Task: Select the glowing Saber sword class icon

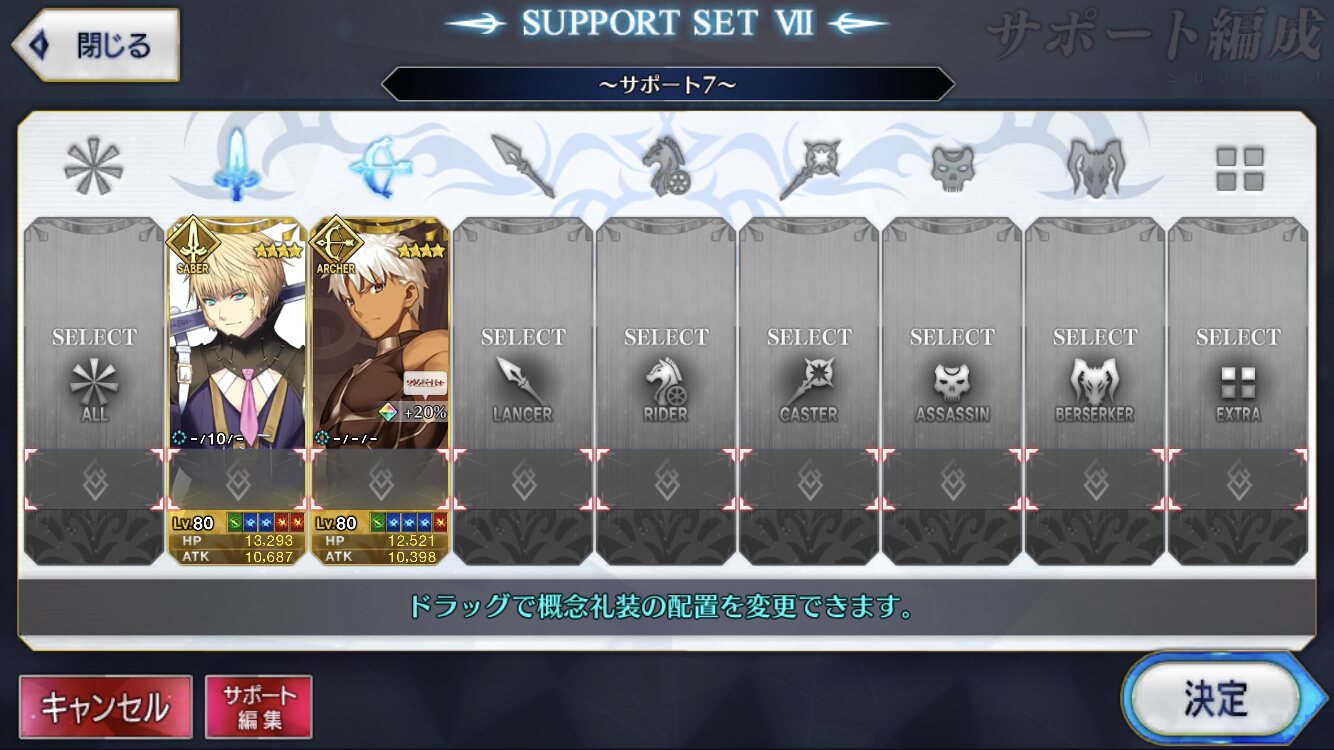Action: 236,164
